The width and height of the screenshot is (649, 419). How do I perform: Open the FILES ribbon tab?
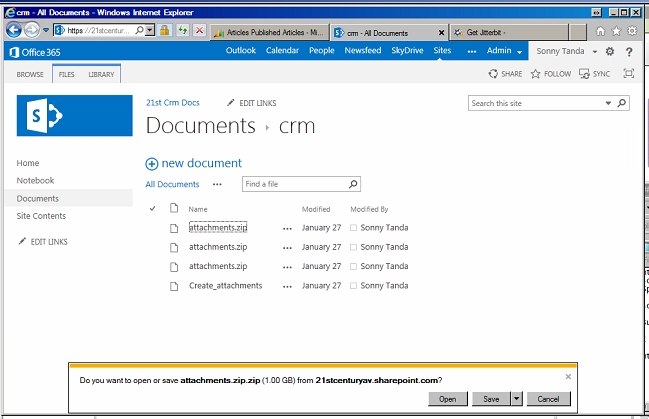pos(66,75)
